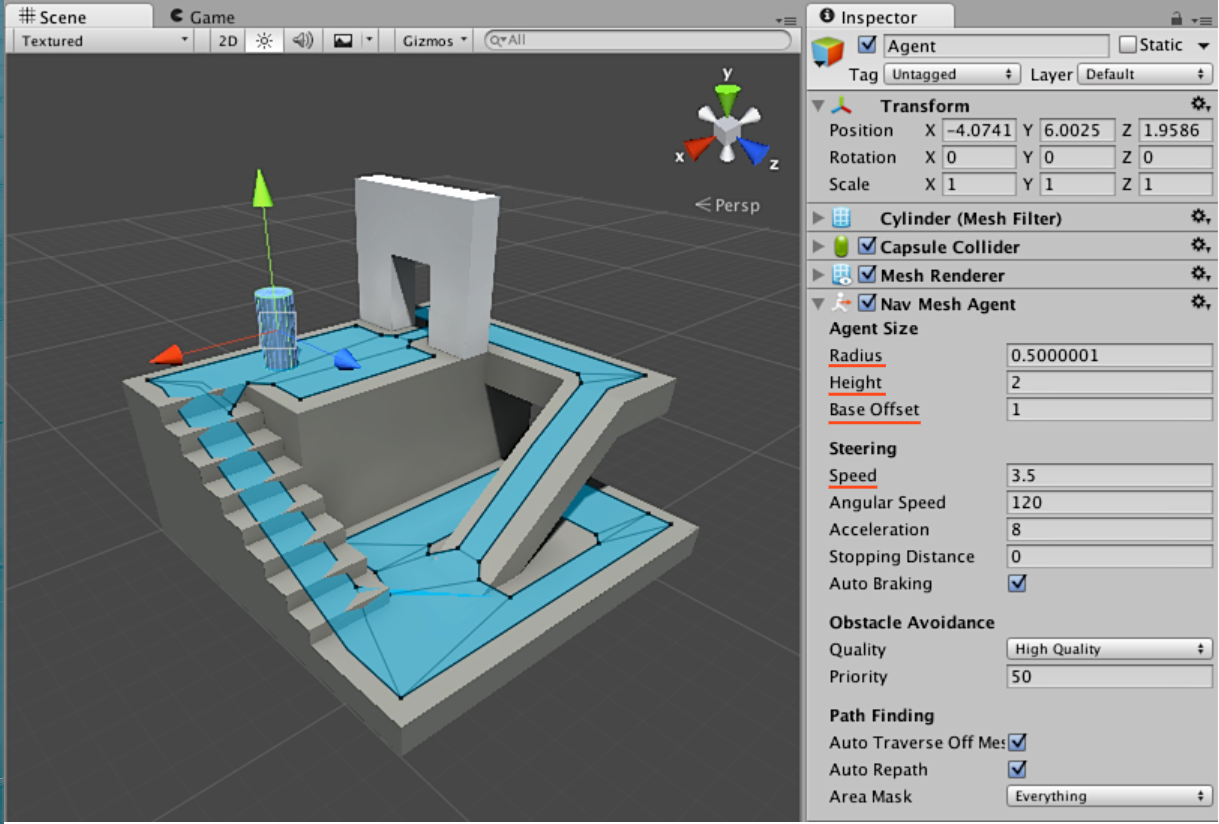Toggle Persp projection label
The height and width of the screenshot is (824, 1219).
[x=728, y=205]
